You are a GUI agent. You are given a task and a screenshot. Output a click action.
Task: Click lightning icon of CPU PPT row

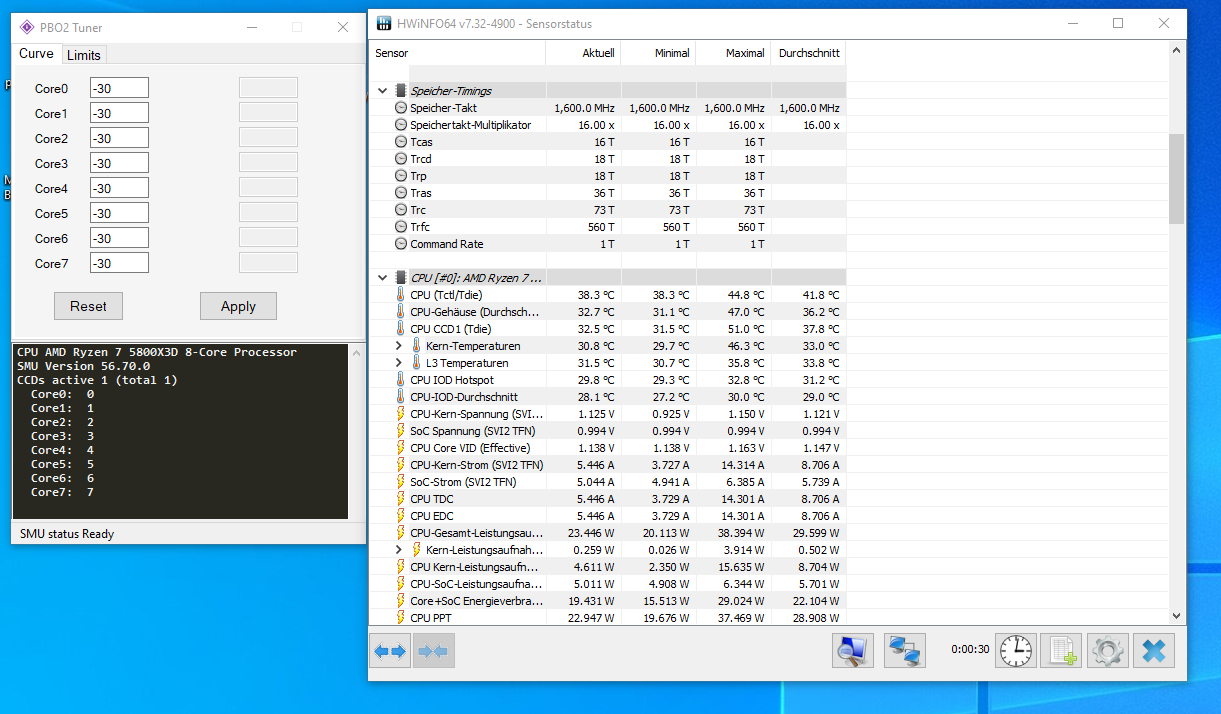click(x=401, y=618)
